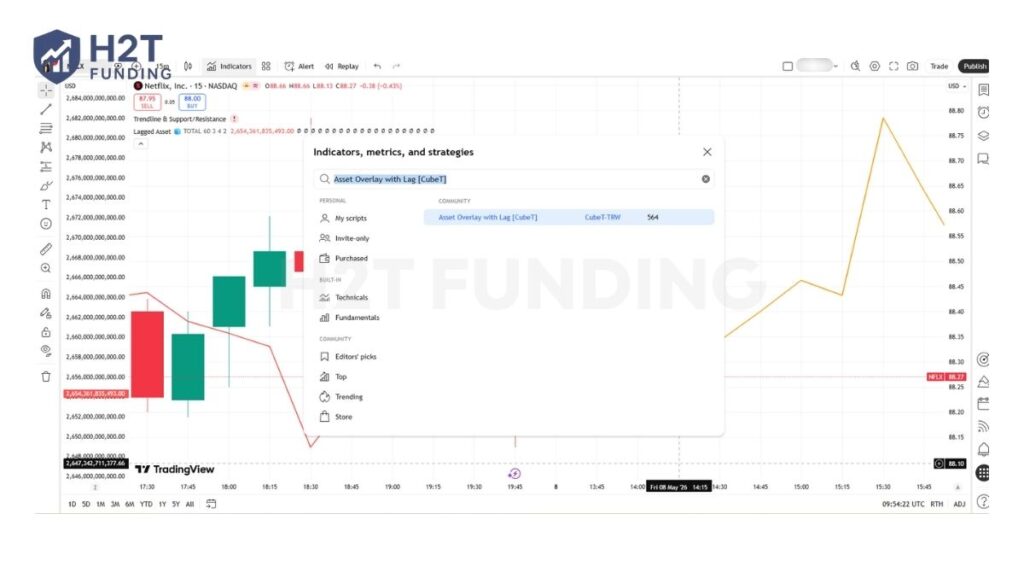Click the Trade button

click(x=939, y=66)
